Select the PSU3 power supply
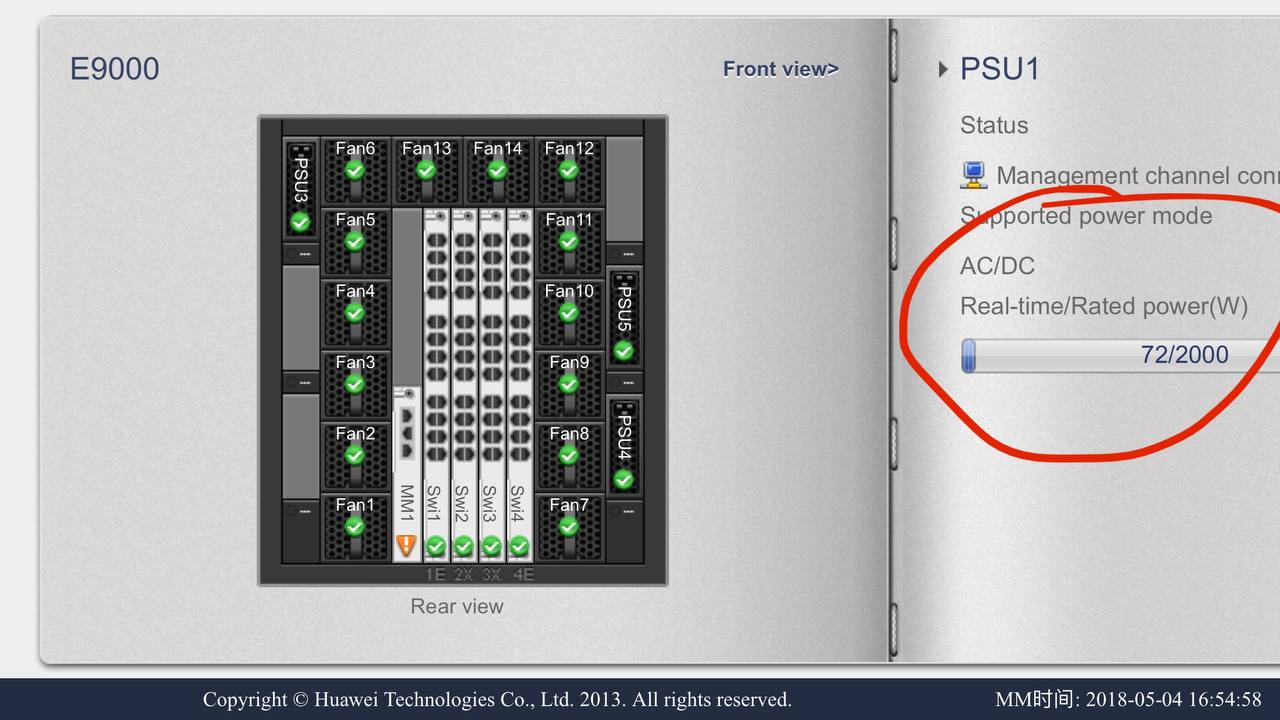Viewport: 1280px width, 720px height. tap(300, 188)
